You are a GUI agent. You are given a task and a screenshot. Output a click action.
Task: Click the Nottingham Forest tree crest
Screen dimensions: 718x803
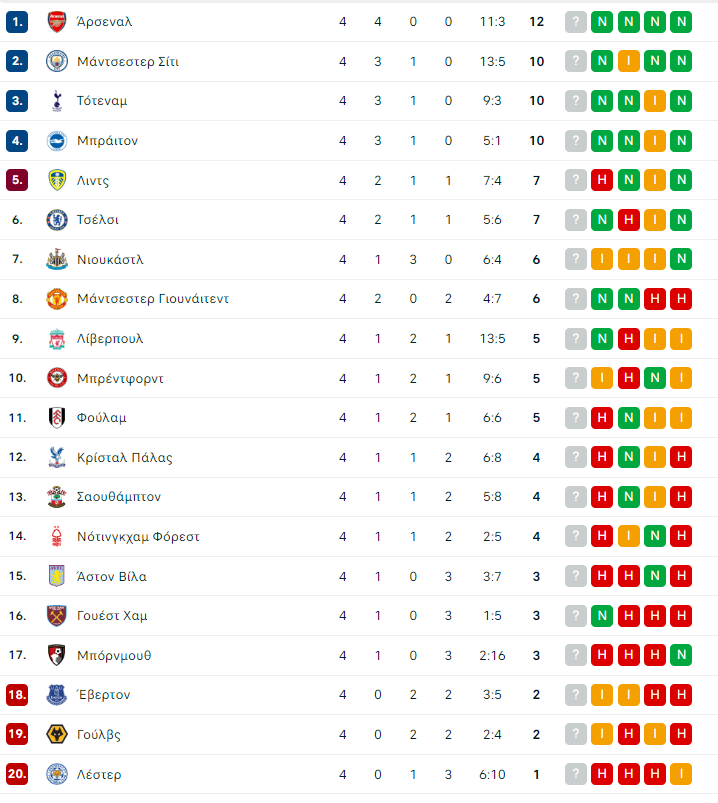[57, 536]
